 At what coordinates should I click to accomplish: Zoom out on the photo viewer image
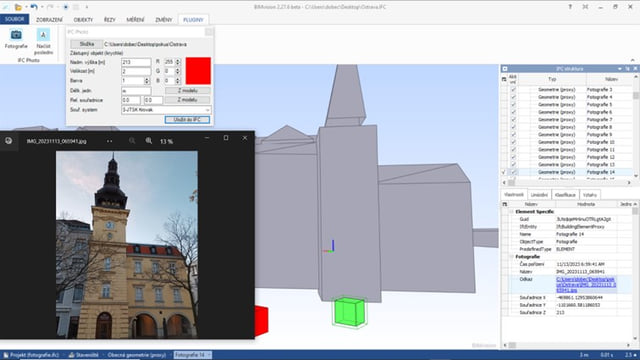point(132,141)
